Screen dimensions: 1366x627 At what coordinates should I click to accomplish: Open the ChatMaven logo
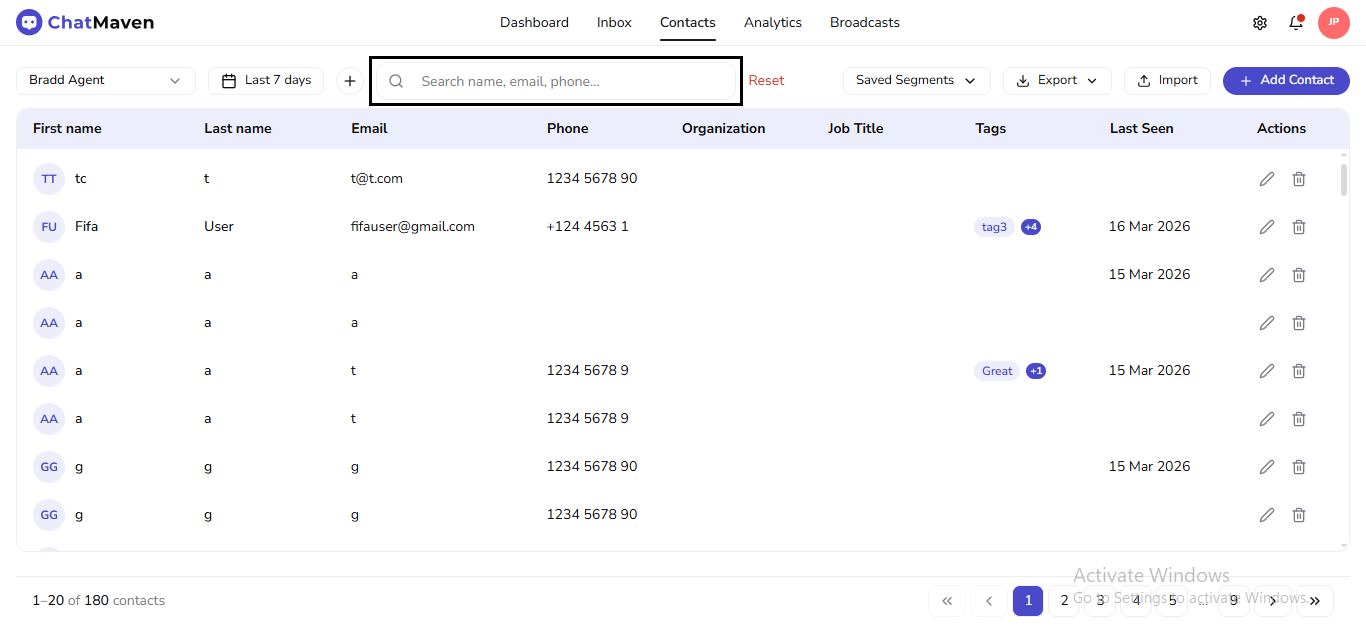point(84,21)
